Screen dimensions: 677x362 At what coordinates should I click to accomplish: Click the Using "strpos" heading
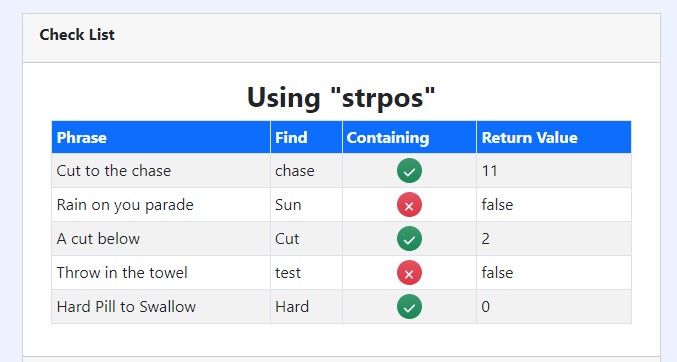click(x=341, y=97)
